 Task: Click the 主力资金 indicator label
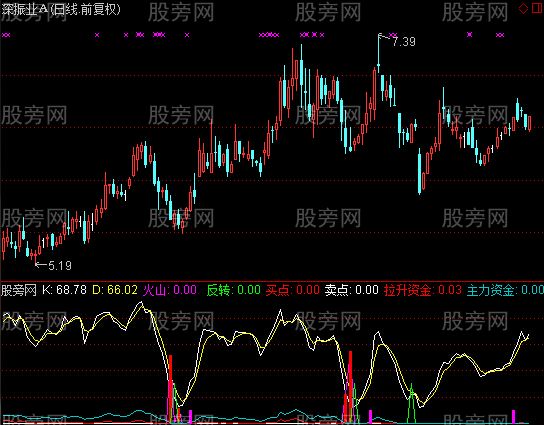(505, 290)
